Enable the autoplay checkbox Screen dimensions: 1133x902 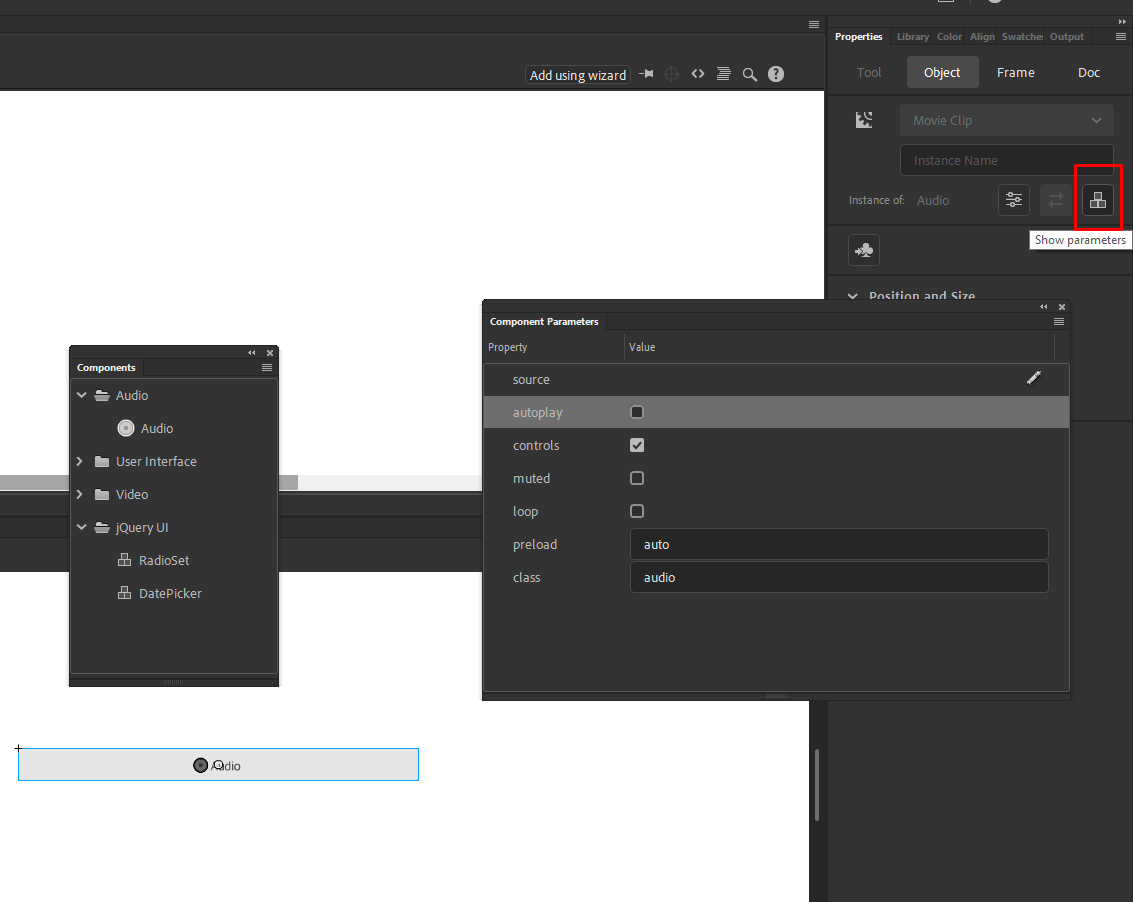tap(636, 412)
